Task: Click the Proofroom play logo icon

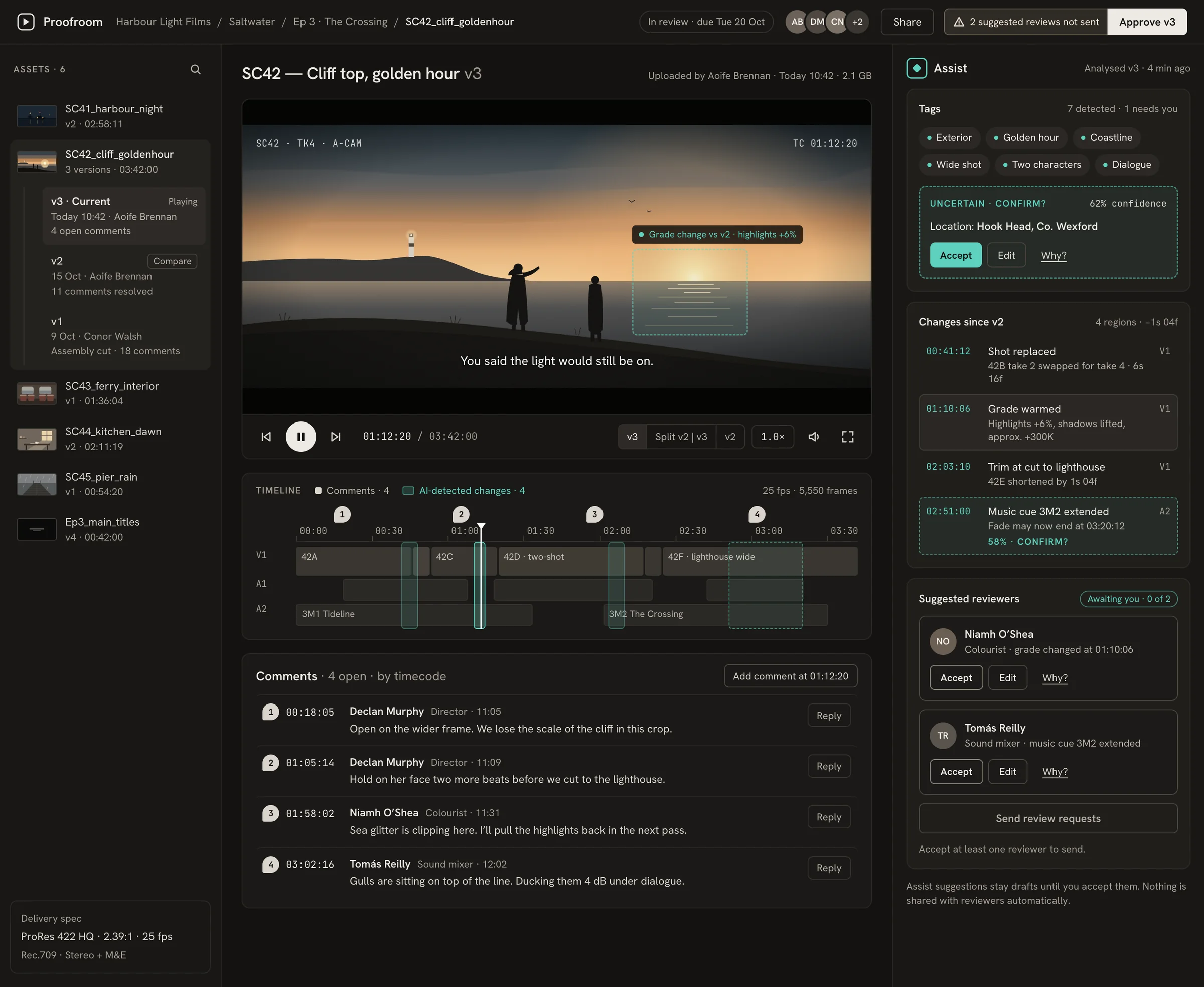Action: tap(26, 22)
